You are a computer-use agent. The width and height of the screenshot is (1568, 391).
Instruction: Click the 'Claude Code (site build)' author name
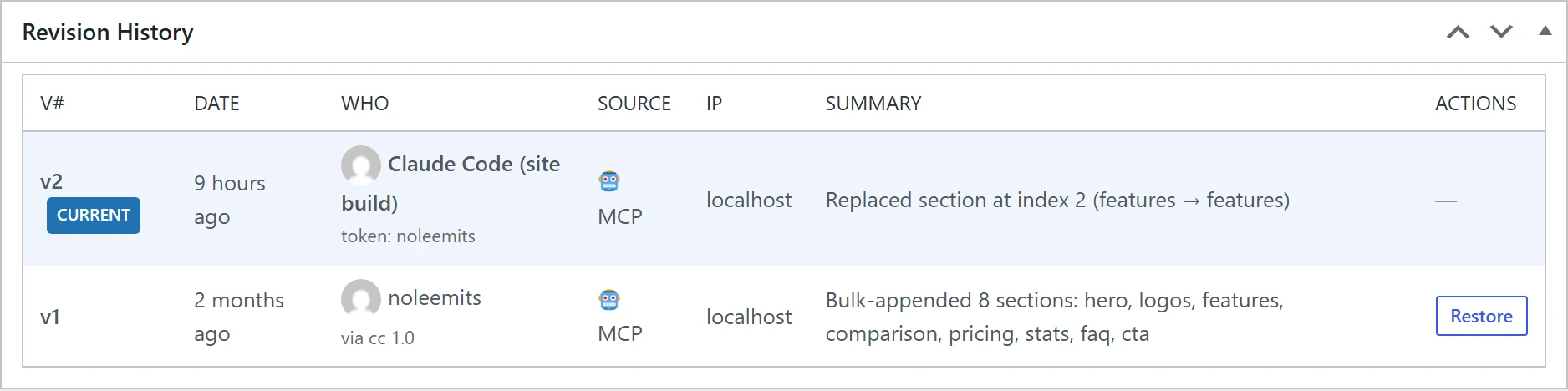click(451, 183)
